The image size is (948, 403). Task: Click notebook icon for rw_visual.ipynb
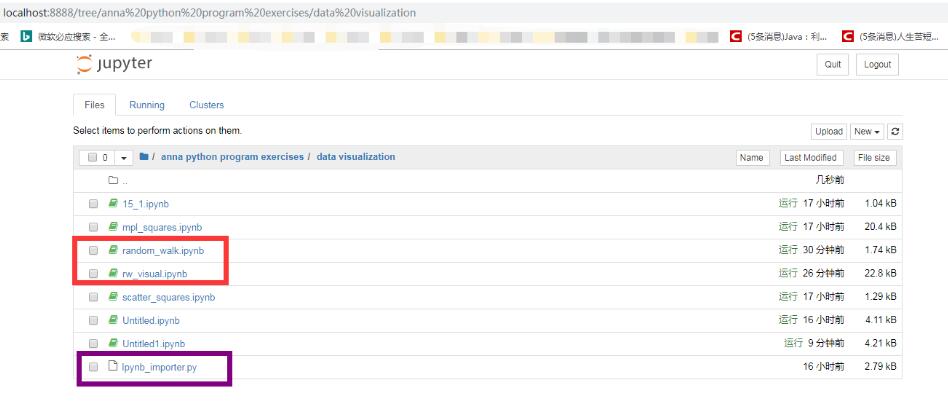(x=112, y=273)
